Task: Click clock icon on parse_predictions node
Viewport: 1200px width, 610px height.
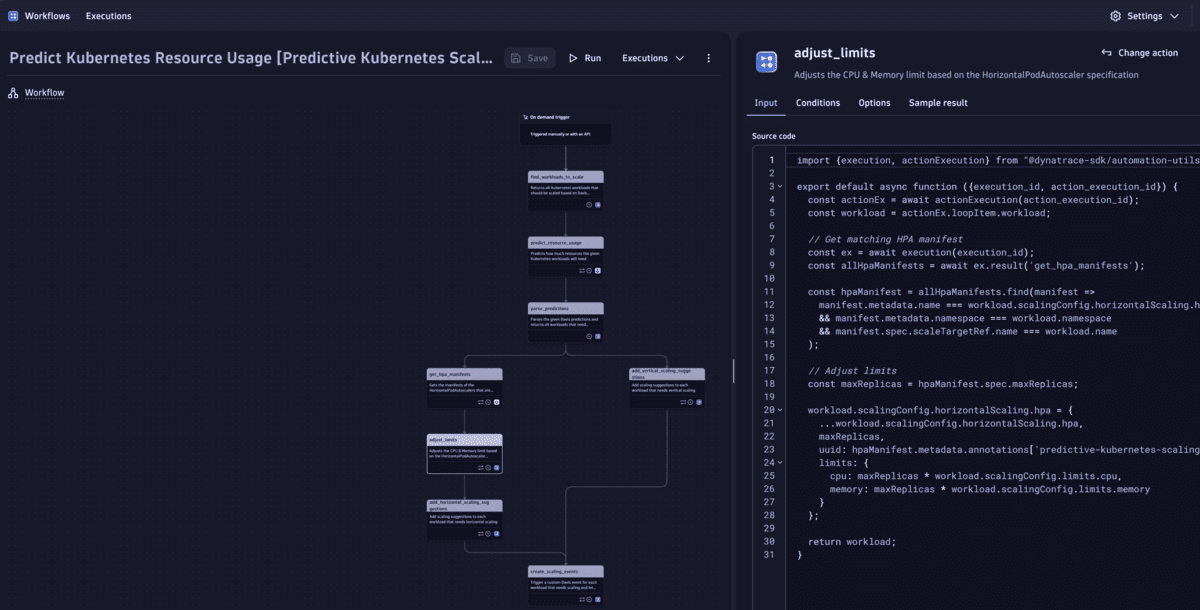Action: (590, 336)
